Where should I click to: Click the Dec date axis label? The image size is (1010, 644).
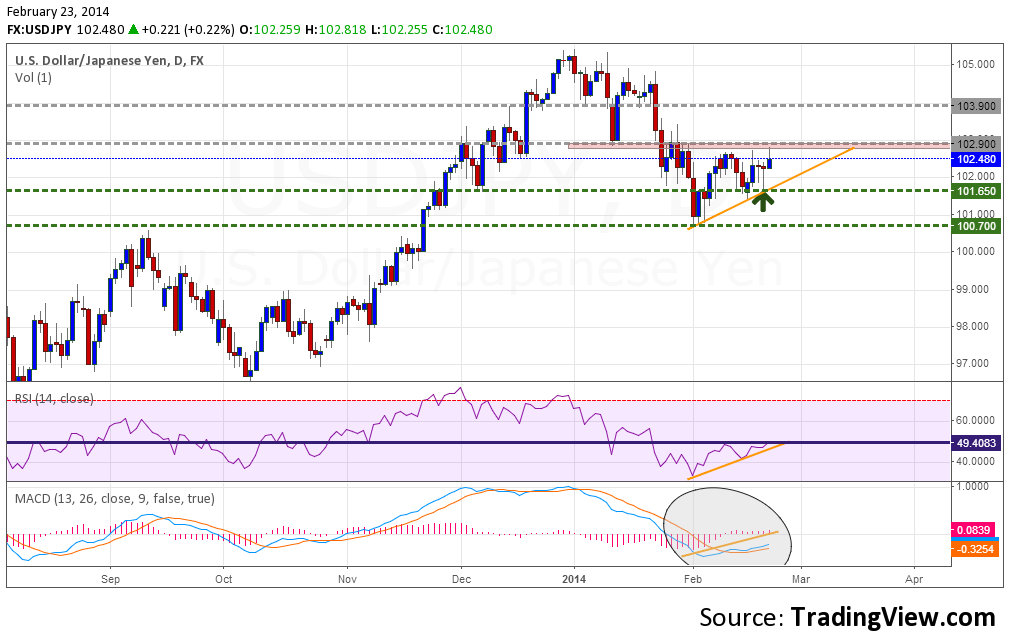coord(461,579)
